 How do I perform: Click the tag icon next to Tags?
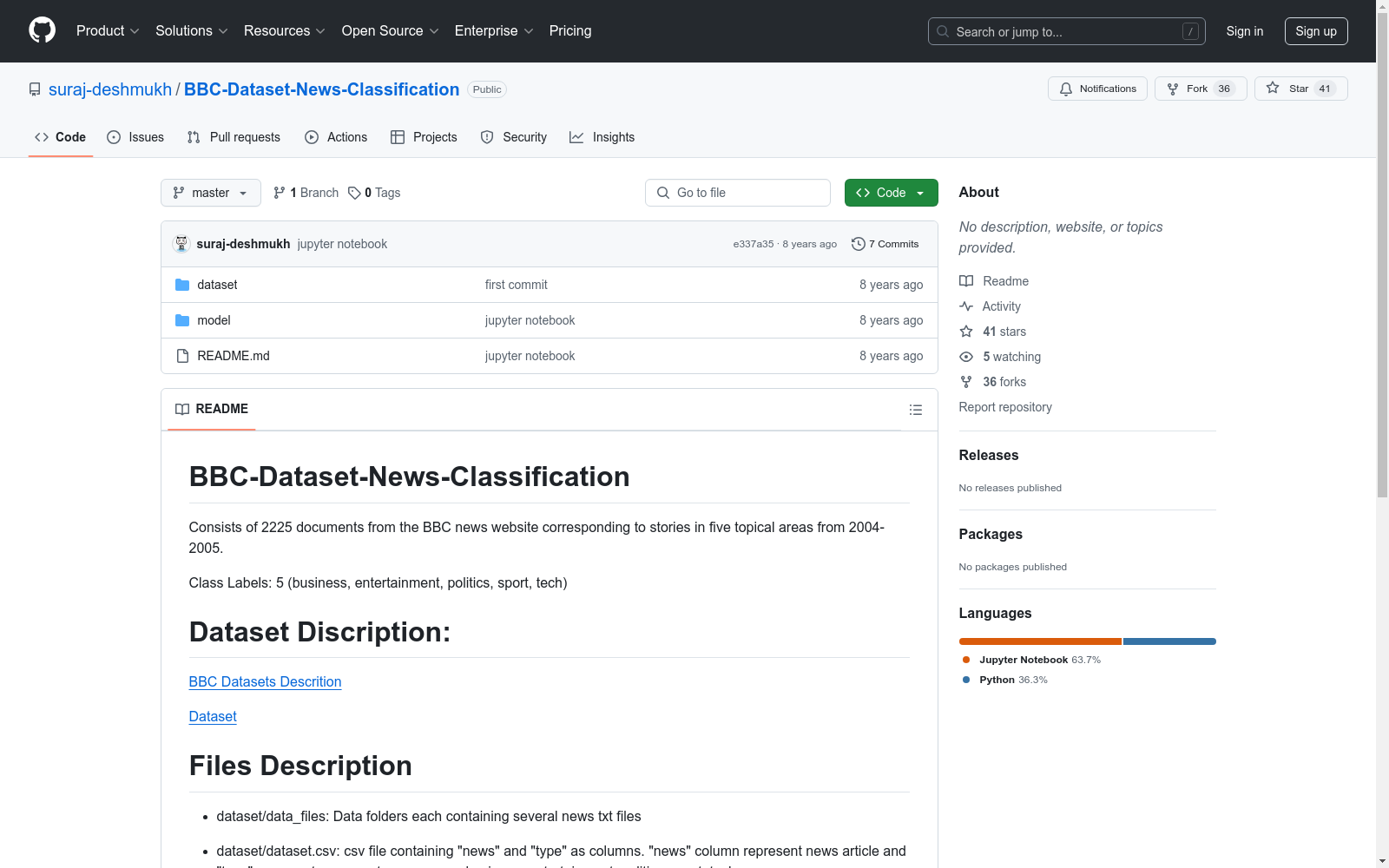tap(354, 193)
